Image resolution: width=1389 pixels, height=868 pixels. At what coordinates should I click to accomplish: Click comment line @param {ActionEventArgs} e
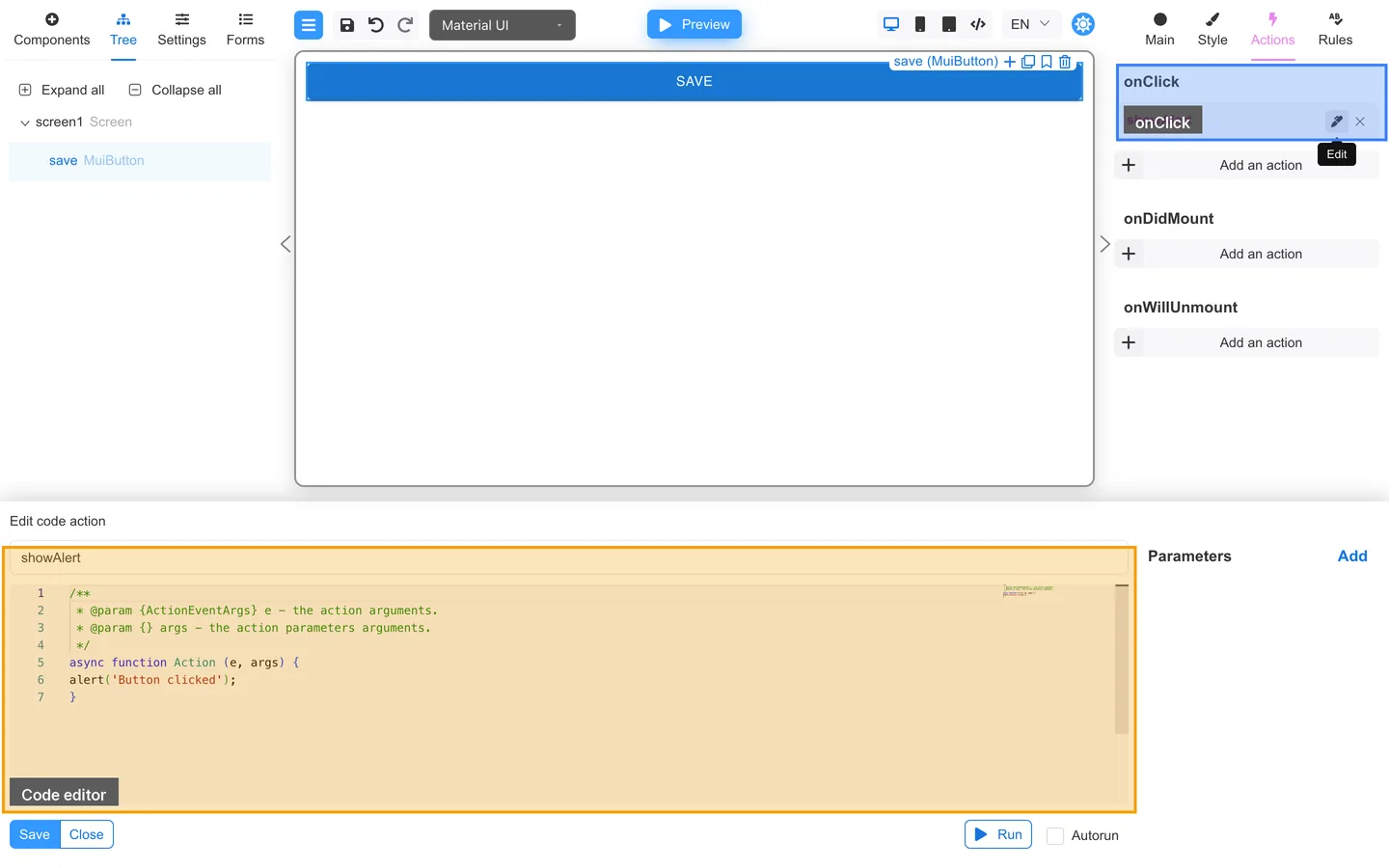[x=257, y=610]
